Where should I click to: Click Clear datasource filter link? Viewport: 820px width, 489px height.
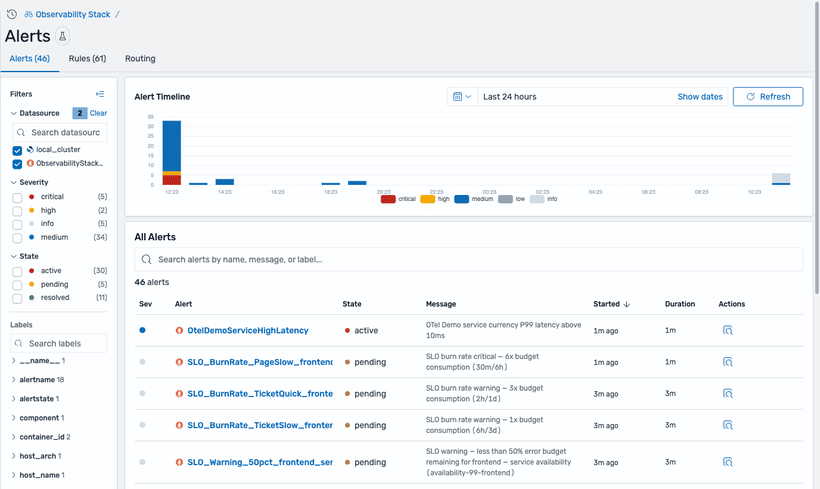pyautogui.click(x=98, y=113)
